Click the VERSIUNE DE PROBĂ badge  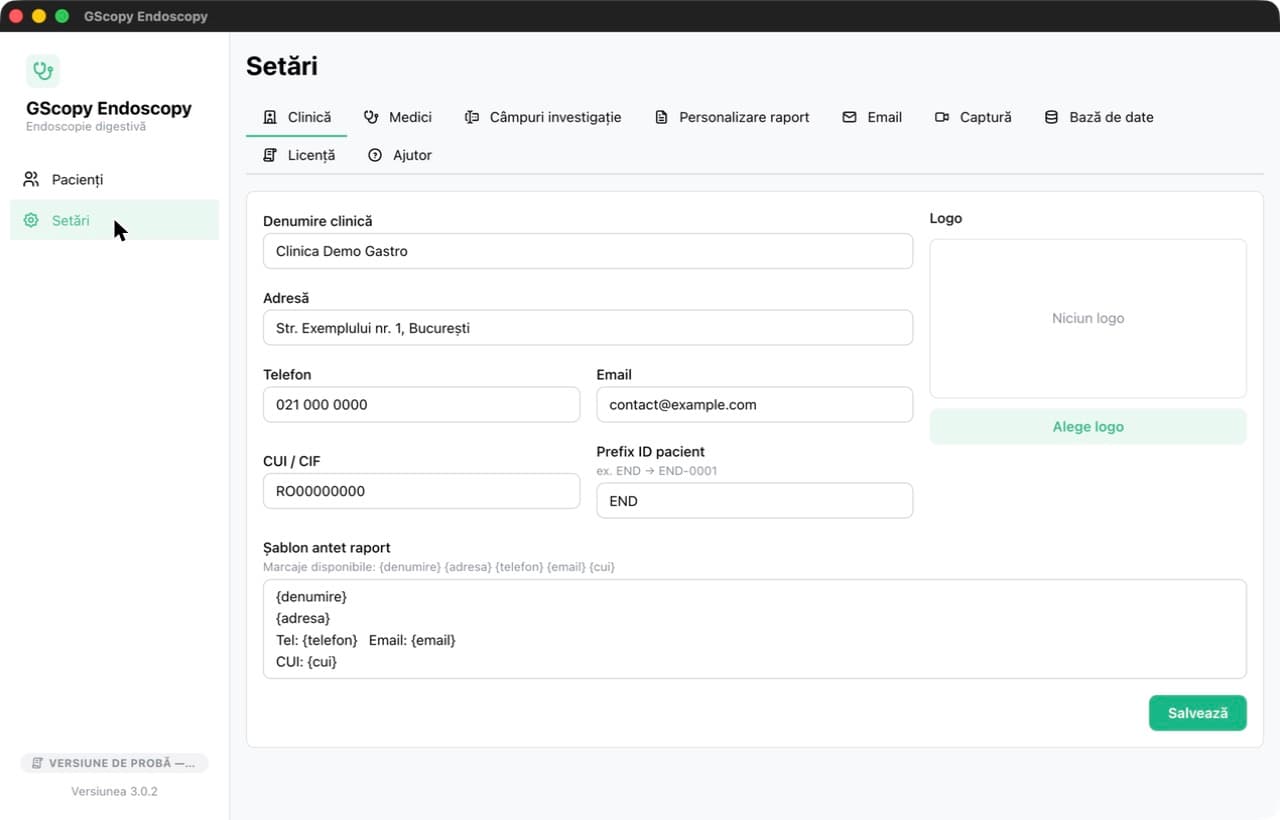(114, 763)
